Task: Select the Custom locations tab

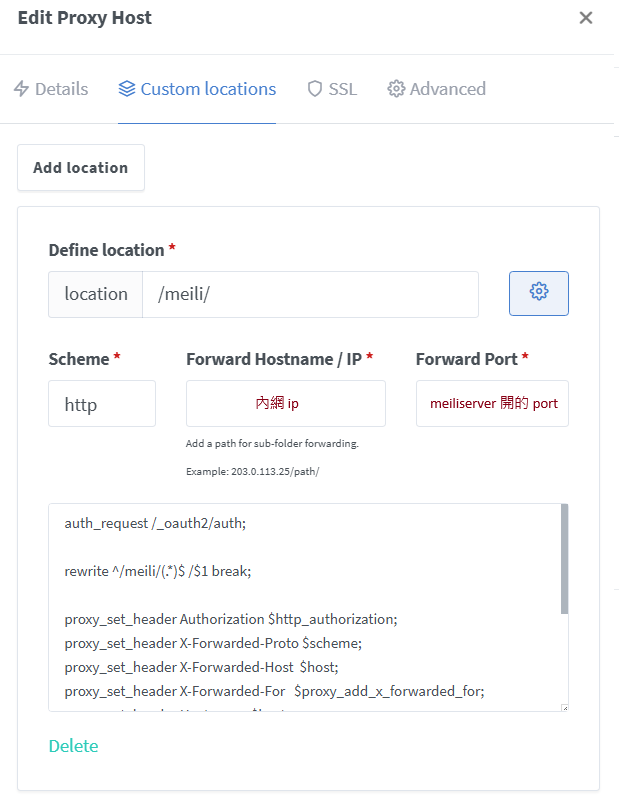Action: pyautogui.click(x=208, y=89)
